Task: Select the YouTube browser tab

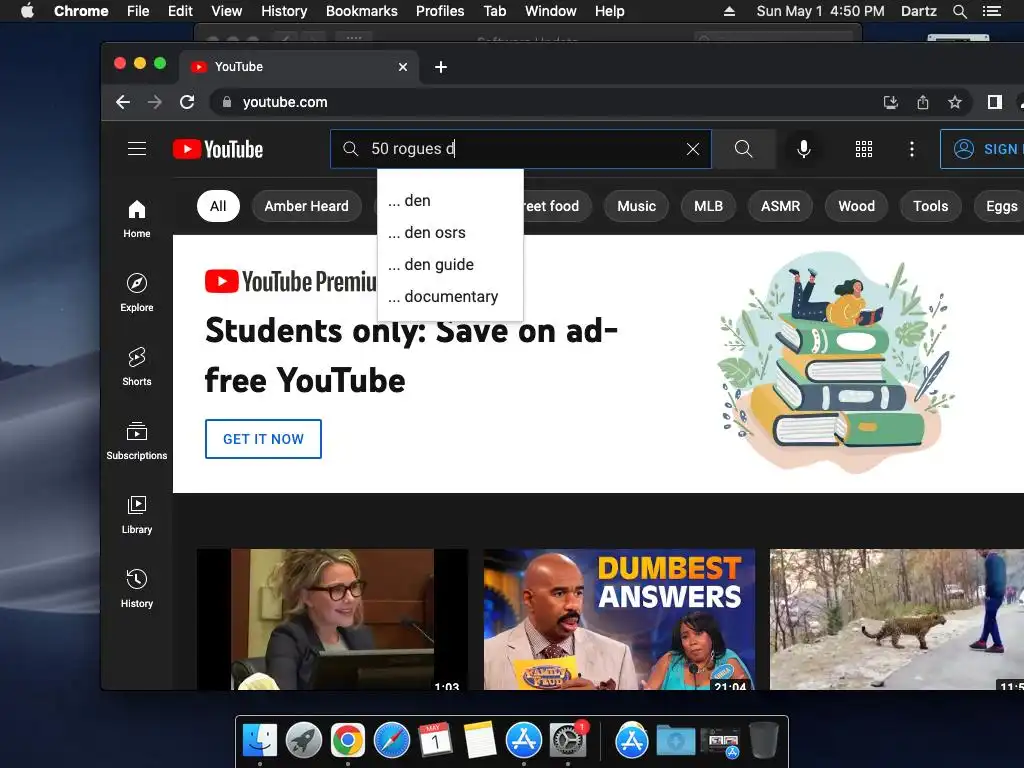Action: (x=299, y=67)
